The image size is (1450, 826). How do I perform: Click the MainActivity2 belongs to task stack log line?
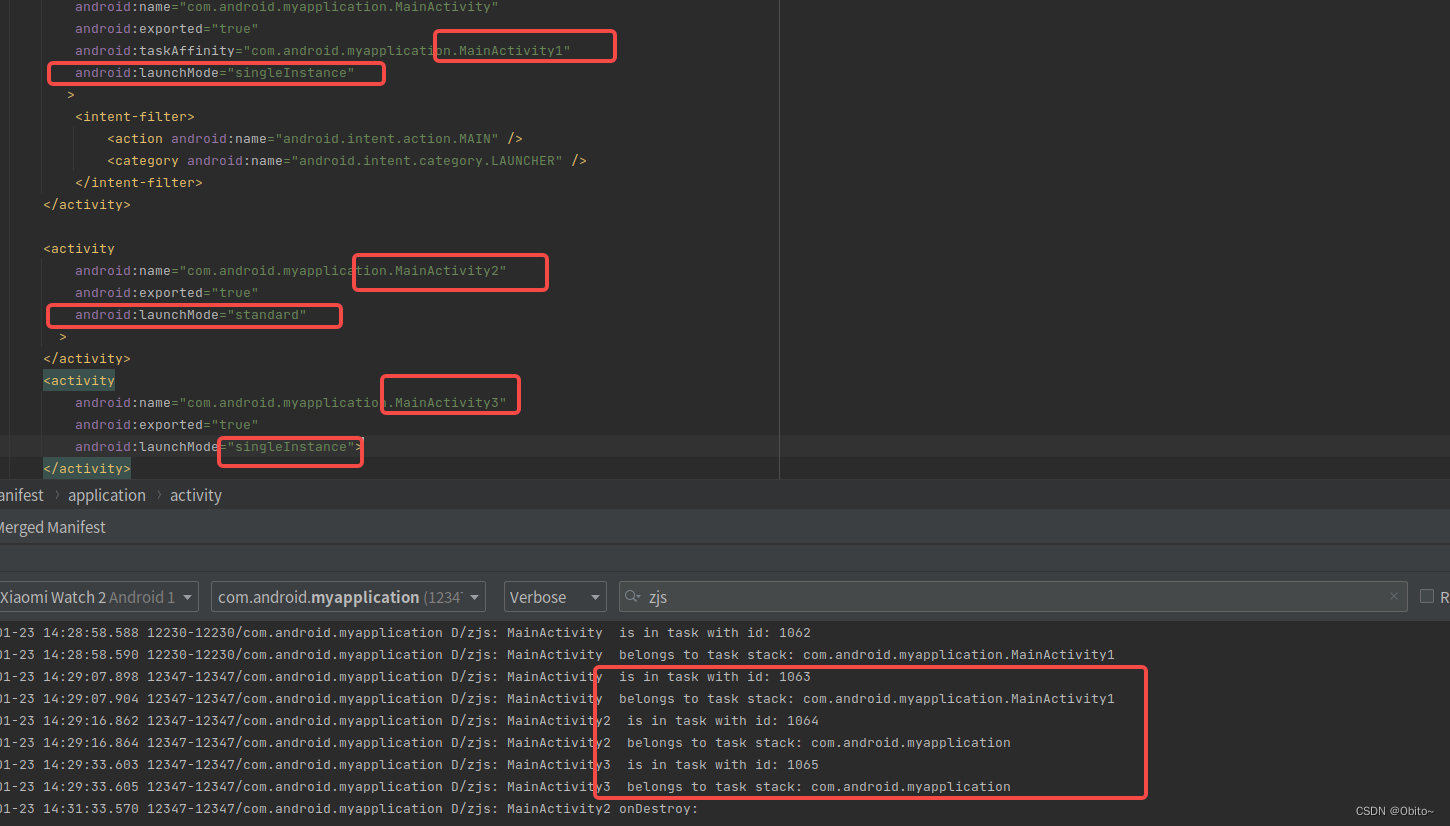point(505,743)
